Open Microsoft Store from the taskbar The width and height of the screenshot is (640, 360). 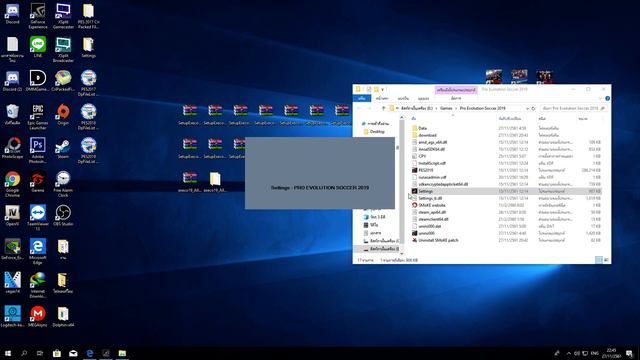tap(57, 353)
